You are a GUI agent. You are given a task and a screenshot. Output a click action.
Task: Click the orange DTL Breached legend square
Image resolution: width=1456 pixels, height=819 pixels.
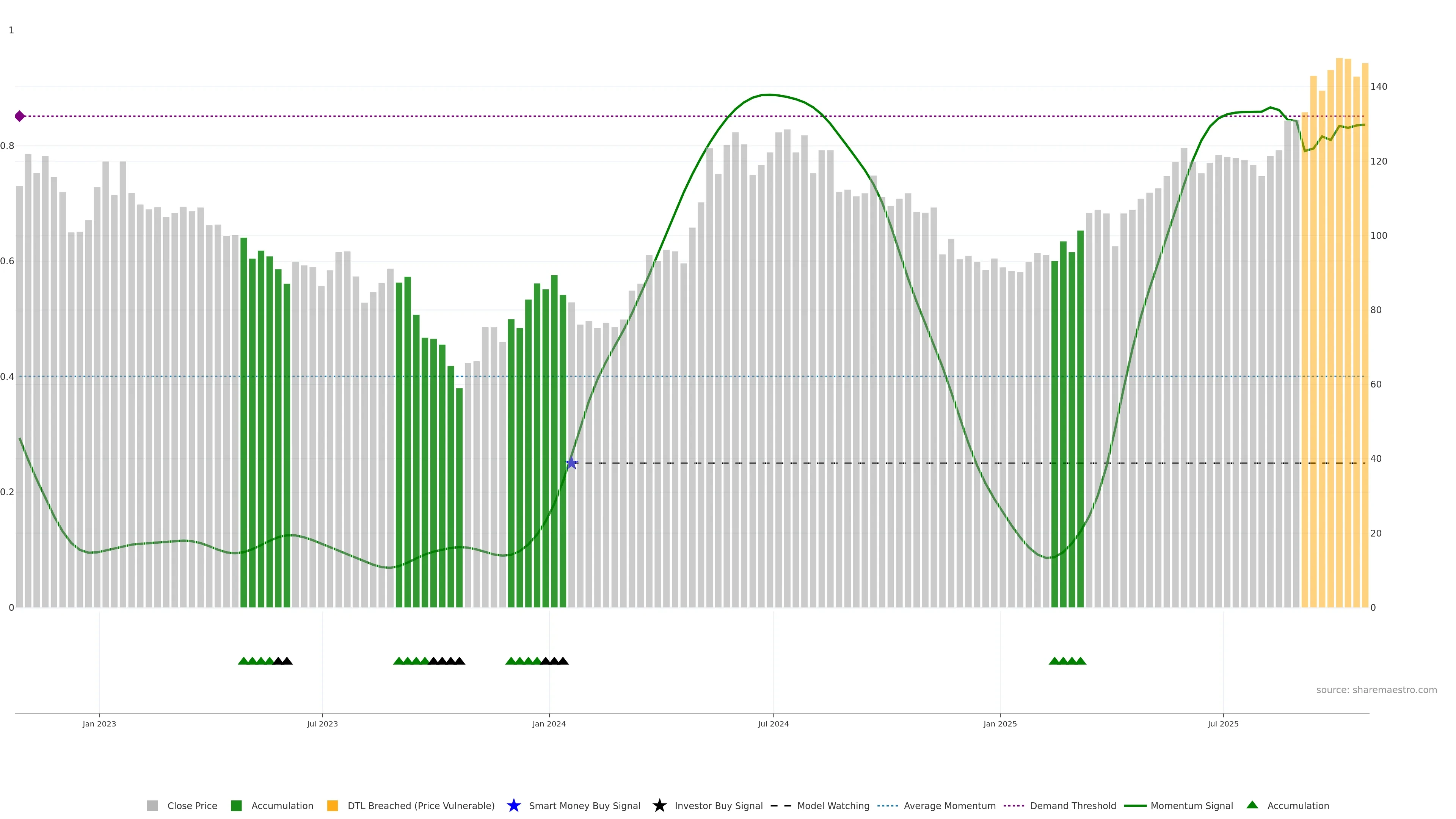coord(333,805)
